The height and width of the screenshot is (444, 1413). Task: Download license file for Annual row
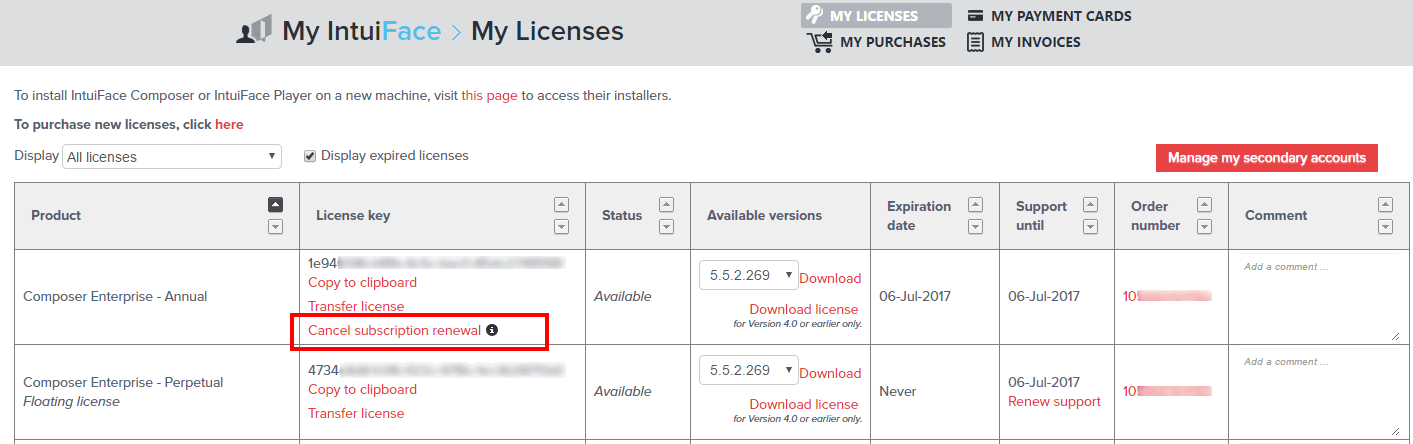(804, 309)
